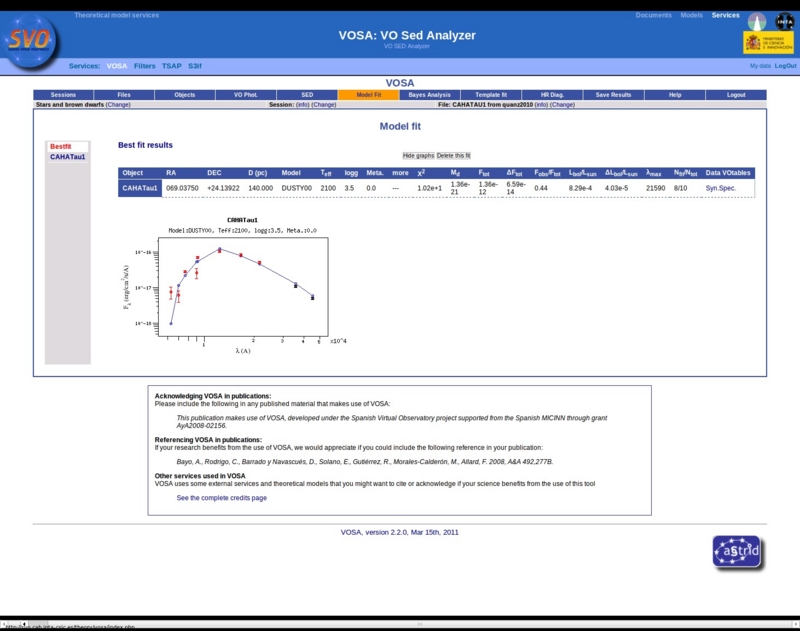Click the Delete this fit button
The height and width of the screenshot is (631, 800).
click(x=454, y=156)
